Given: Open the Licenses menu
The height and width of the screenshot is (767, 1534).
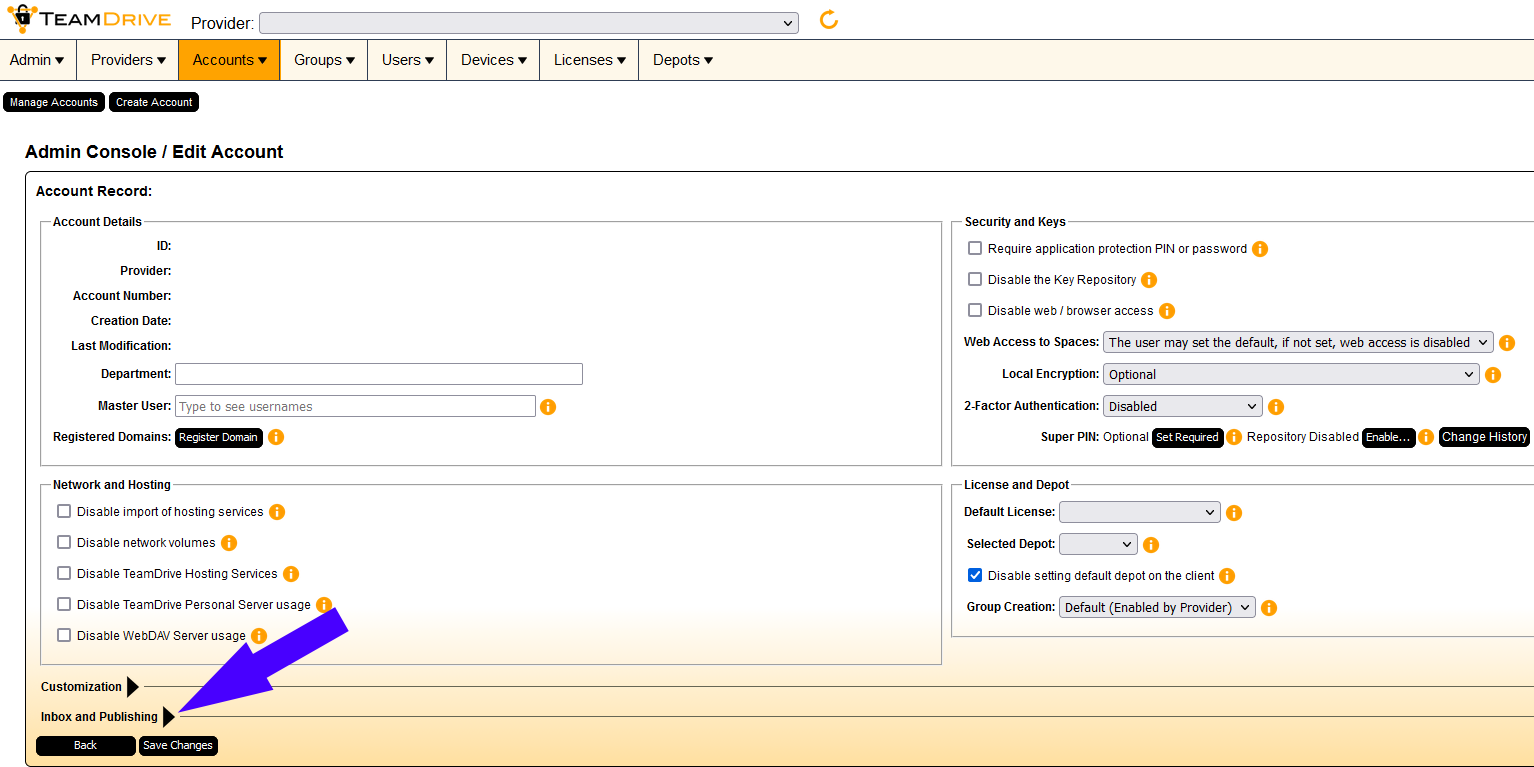Looking at the screenshot, I should (589, 60).
